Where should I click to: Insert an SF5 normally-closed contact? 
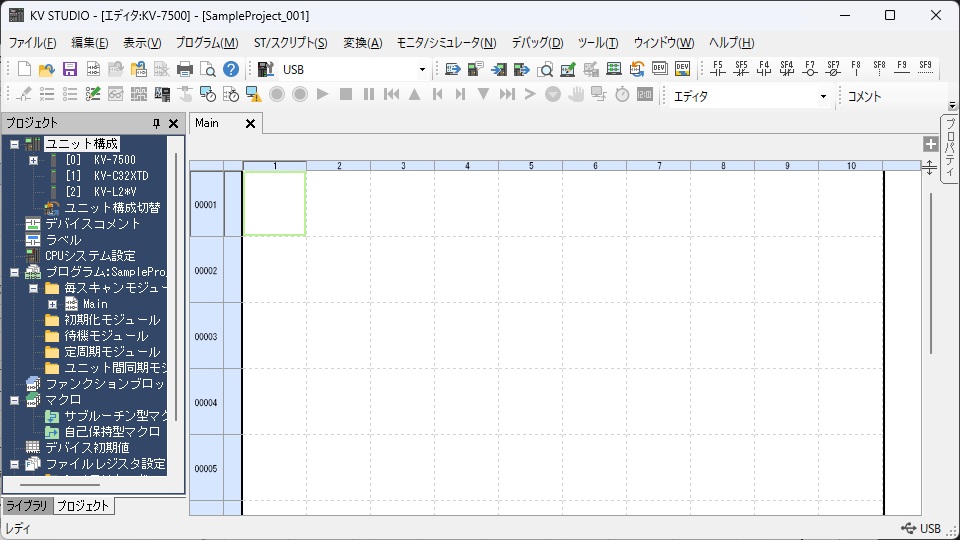pos(741,69)
